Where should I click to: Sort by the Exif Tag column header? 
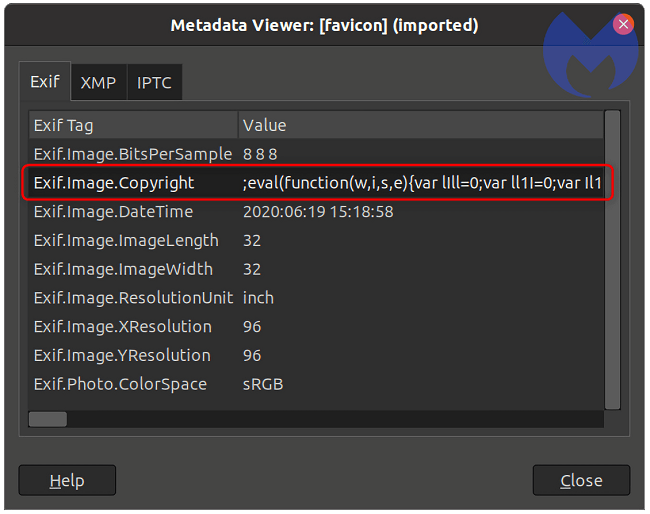[x=133, y=125]
